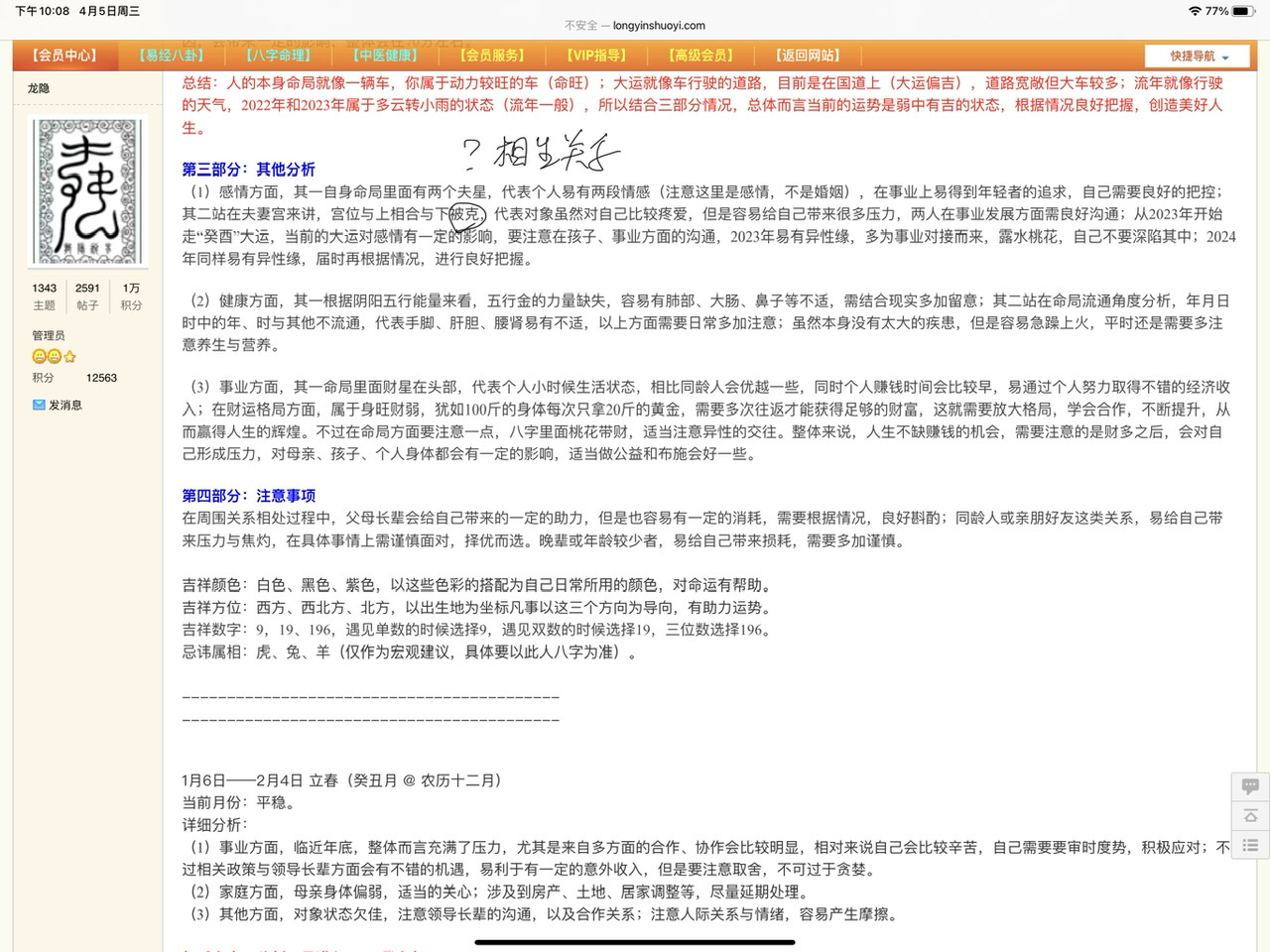Go to the VIP指导 nav tab

[596, 56]
